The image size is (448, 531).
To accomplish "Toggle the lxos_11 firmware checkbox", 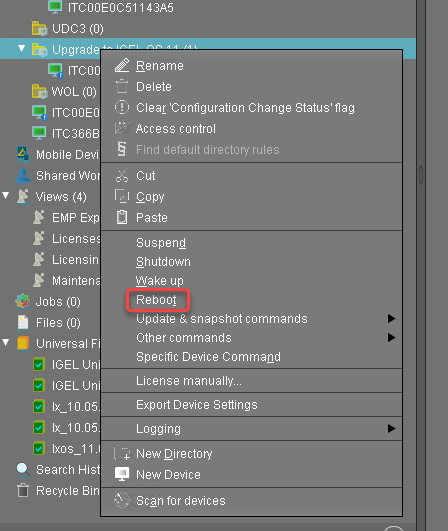I will coord(39,448).
